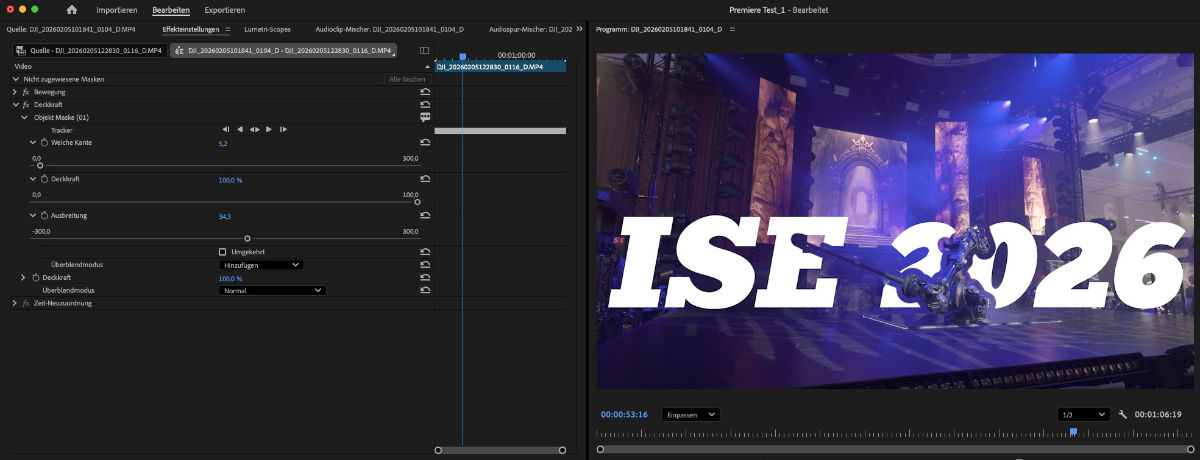Screen dimensions: 1200x460
Task: Toggle the mask Deckkraft animation stopwatch
Action: [x=44, y=179]
